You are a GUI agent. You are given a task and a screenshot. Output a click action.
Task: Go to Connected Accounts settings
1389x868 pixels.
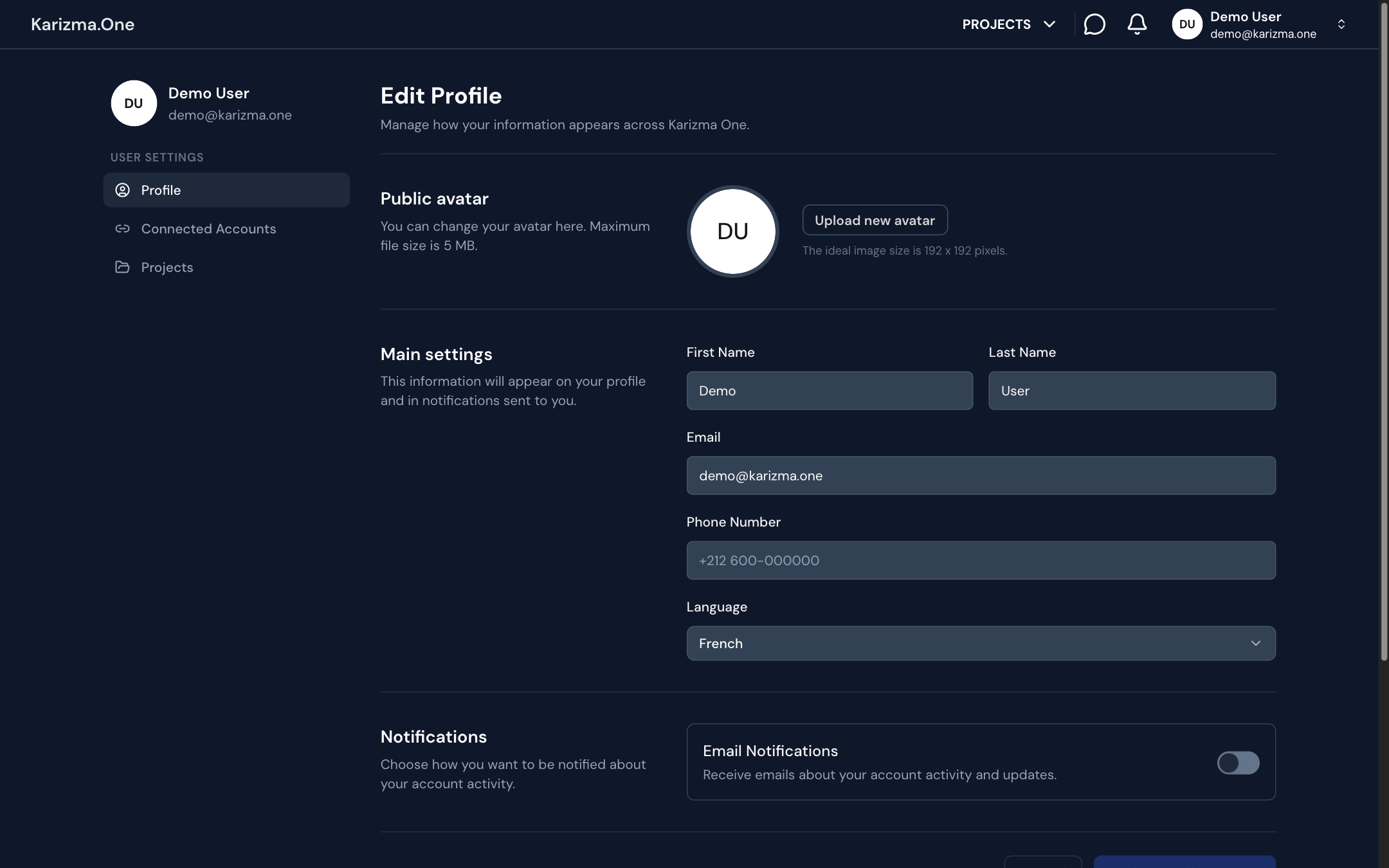pos(226,229)
